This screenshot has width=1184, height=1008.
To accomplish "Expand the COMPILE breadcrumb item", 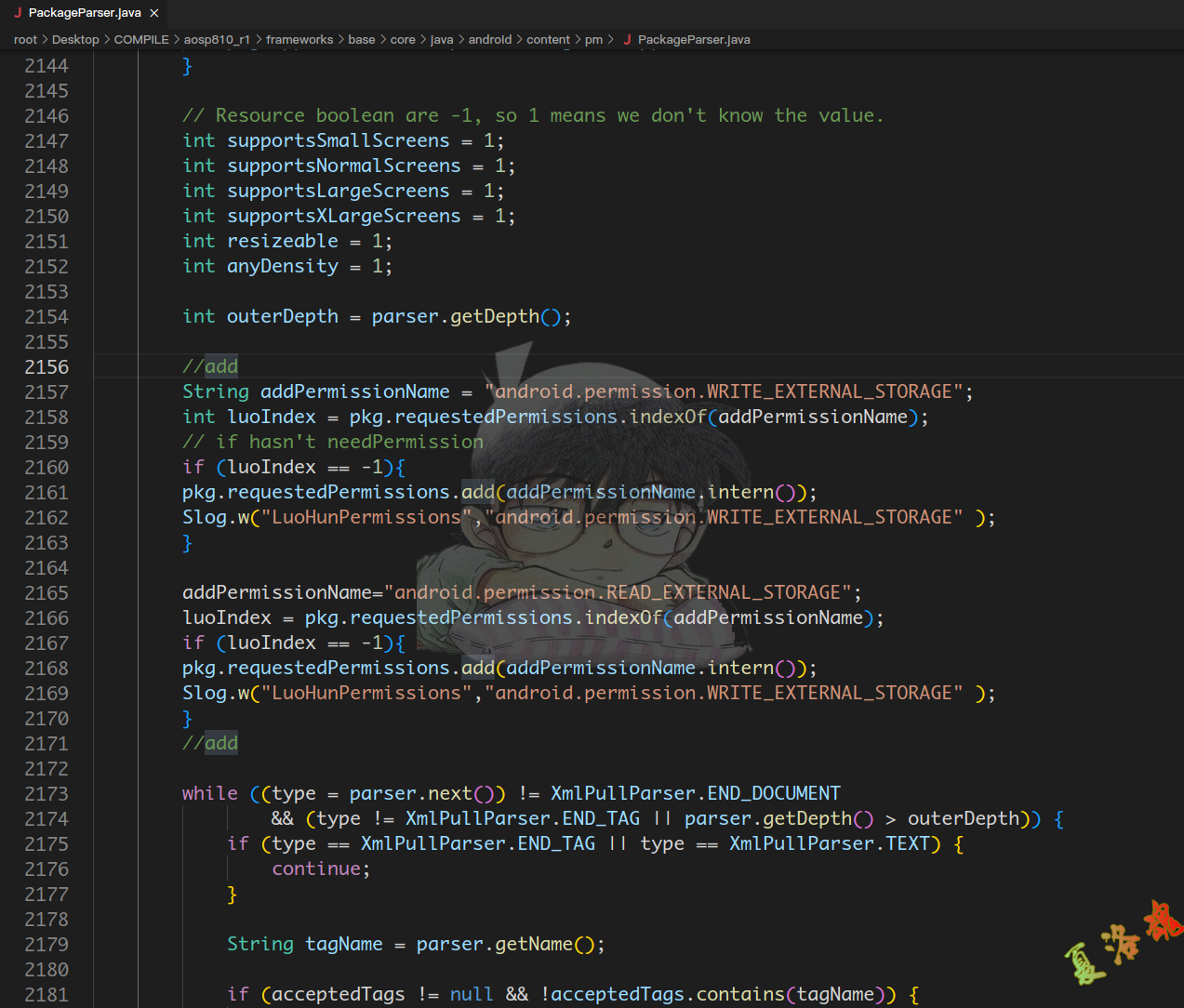I will [141, 40].
